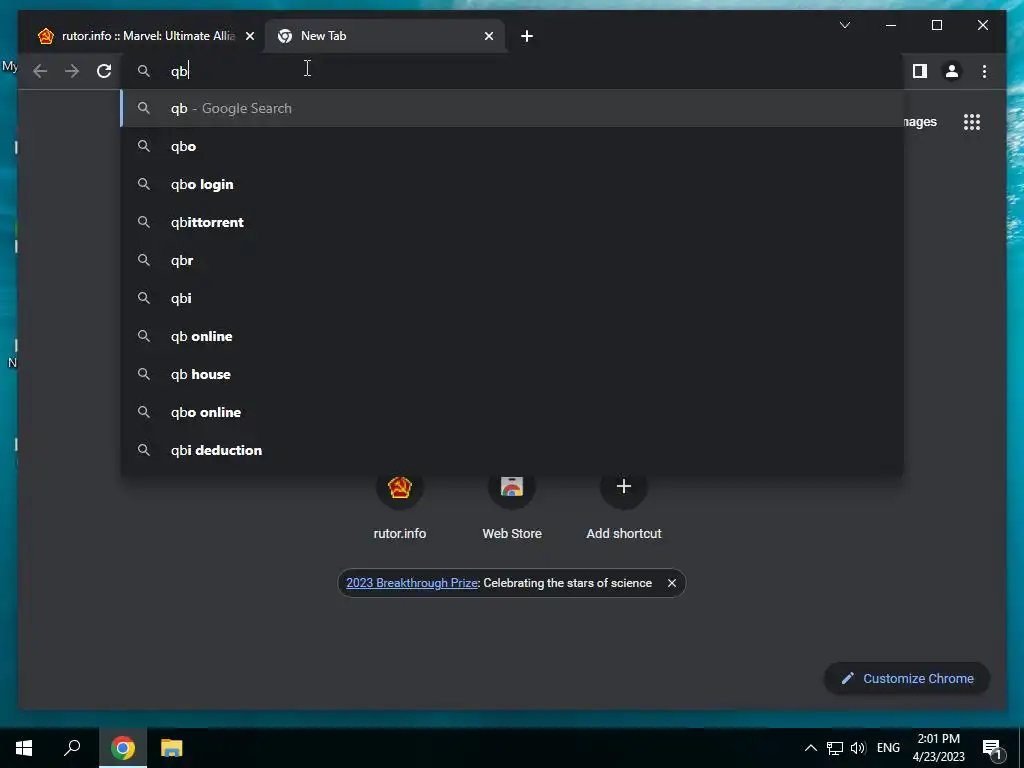
Task: Pick the 'qb house' suggestion
Action: point(512,374)
